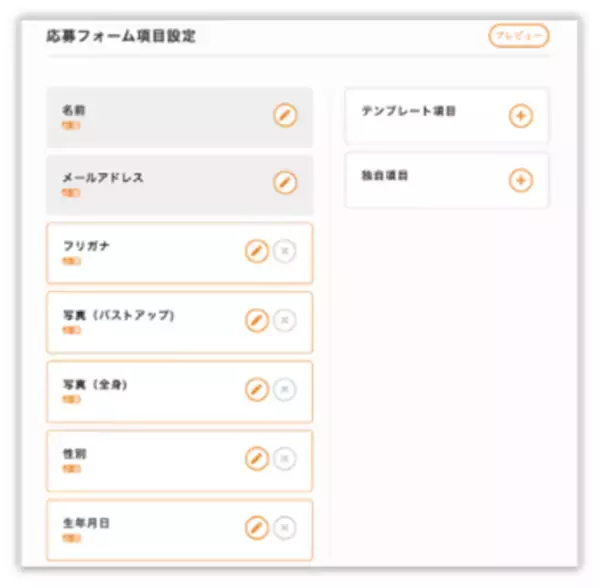This screenshot has width=600, height=588.
Task: Remove the 生年月日 field
Action: pyautogui.click(x=284, y=527)
